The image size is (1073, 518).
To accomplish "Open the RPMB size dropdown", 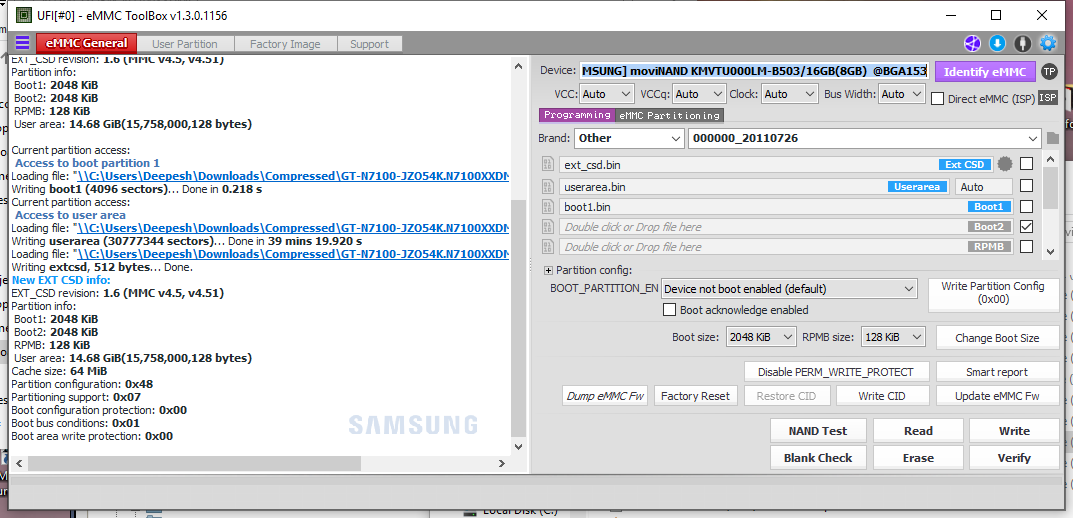I will [893, 337].
